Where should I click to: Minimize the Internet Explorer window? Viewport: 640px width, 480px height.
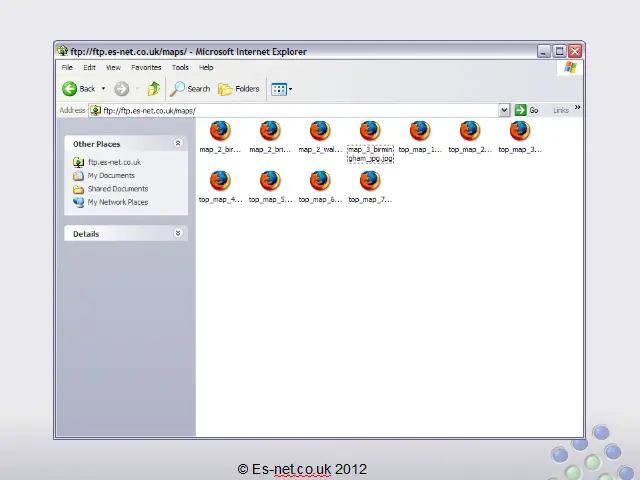pos(544,51)
